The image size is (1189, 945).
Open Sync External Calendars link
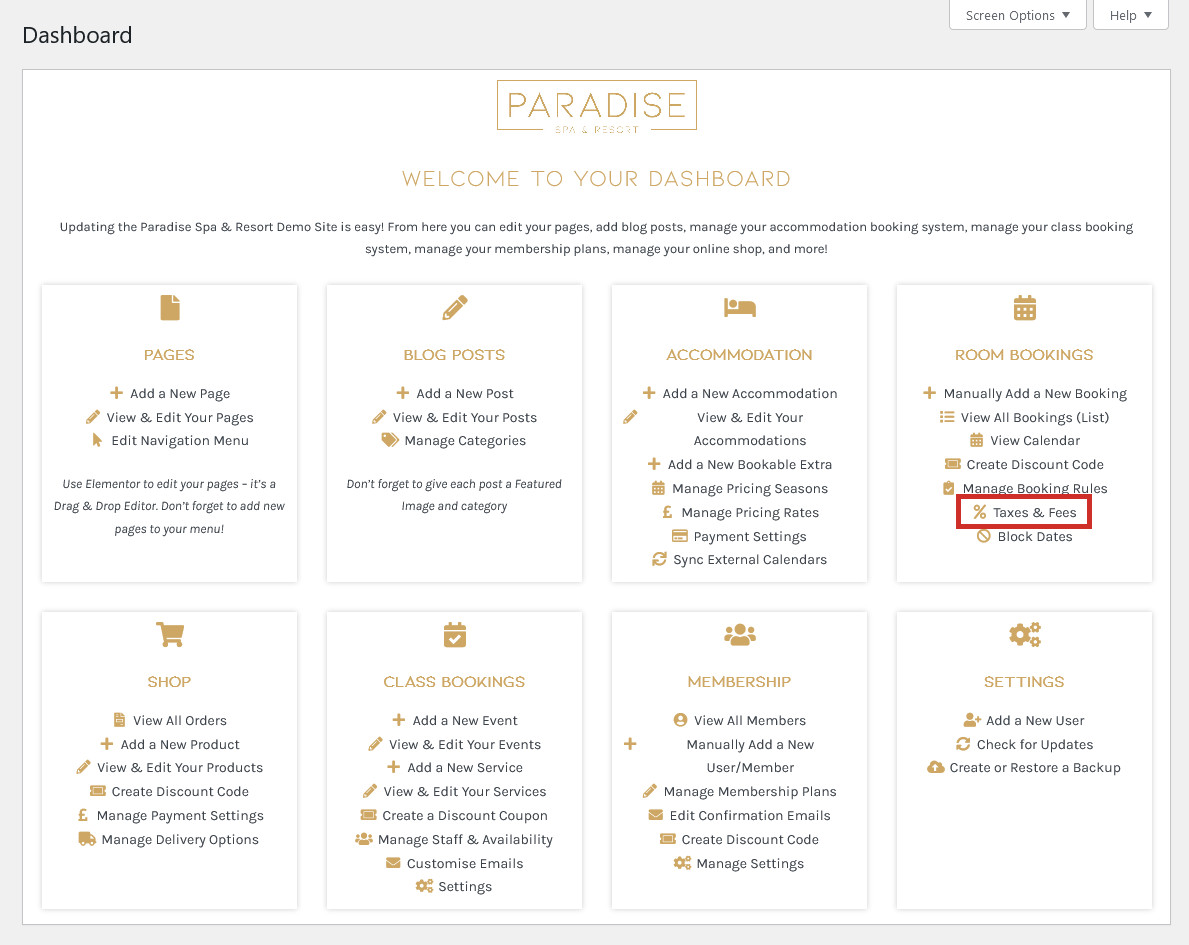750,560
